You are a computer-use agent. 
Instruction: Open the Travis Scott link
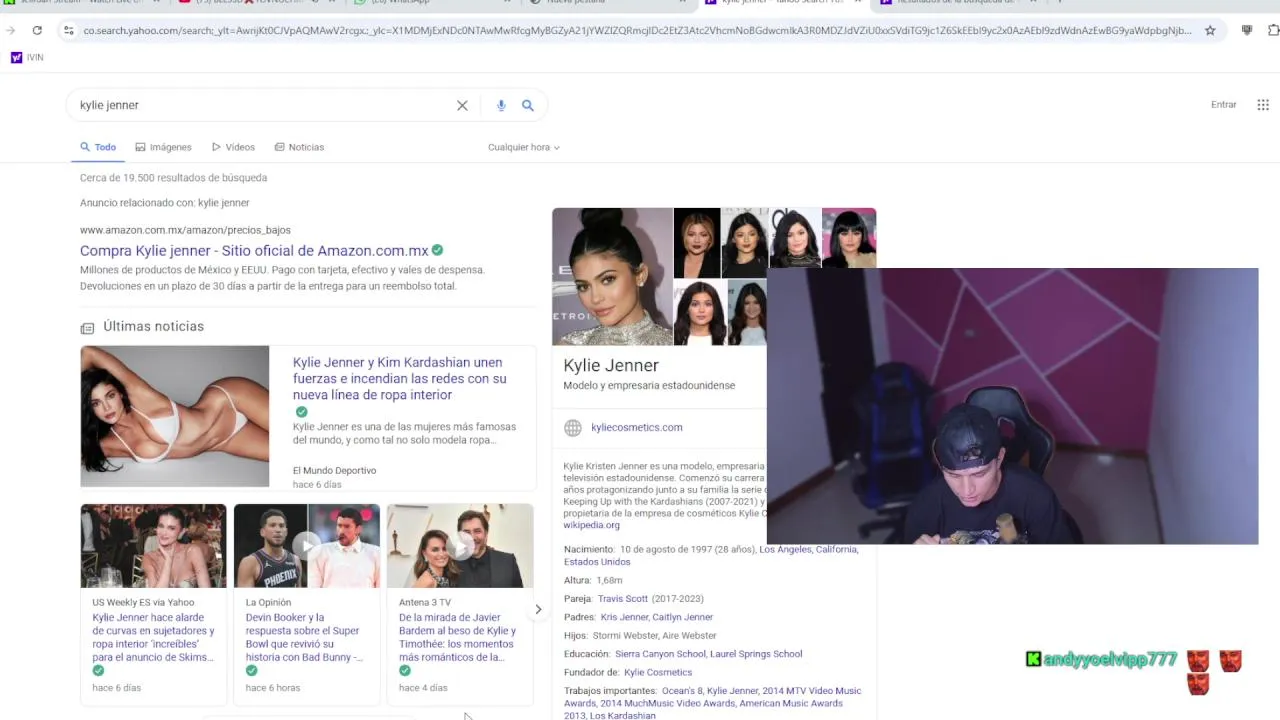[x=623, y=599]
